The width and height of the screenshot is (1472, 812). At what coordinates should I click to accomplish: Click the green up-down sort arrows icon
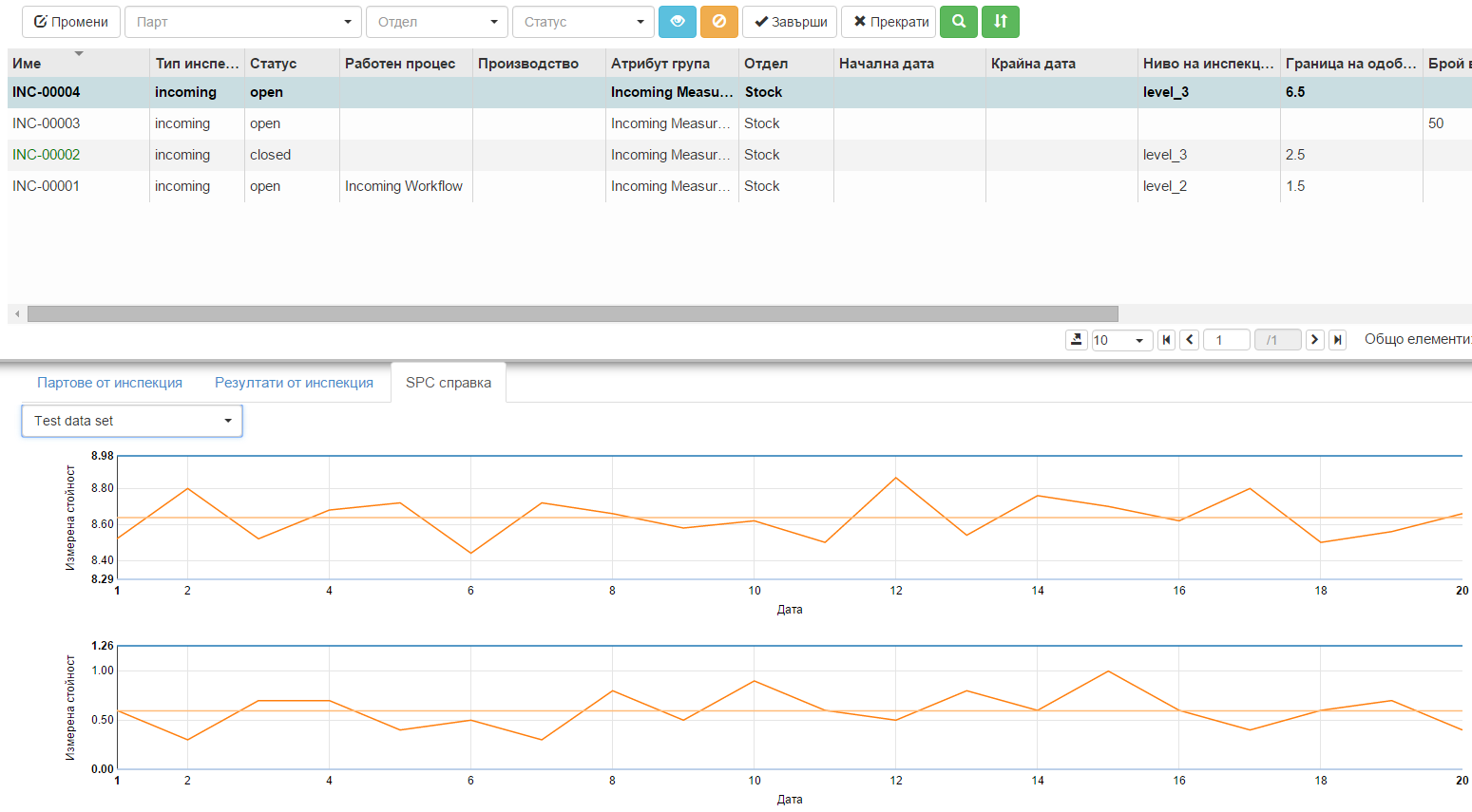tap(1000, 21)
